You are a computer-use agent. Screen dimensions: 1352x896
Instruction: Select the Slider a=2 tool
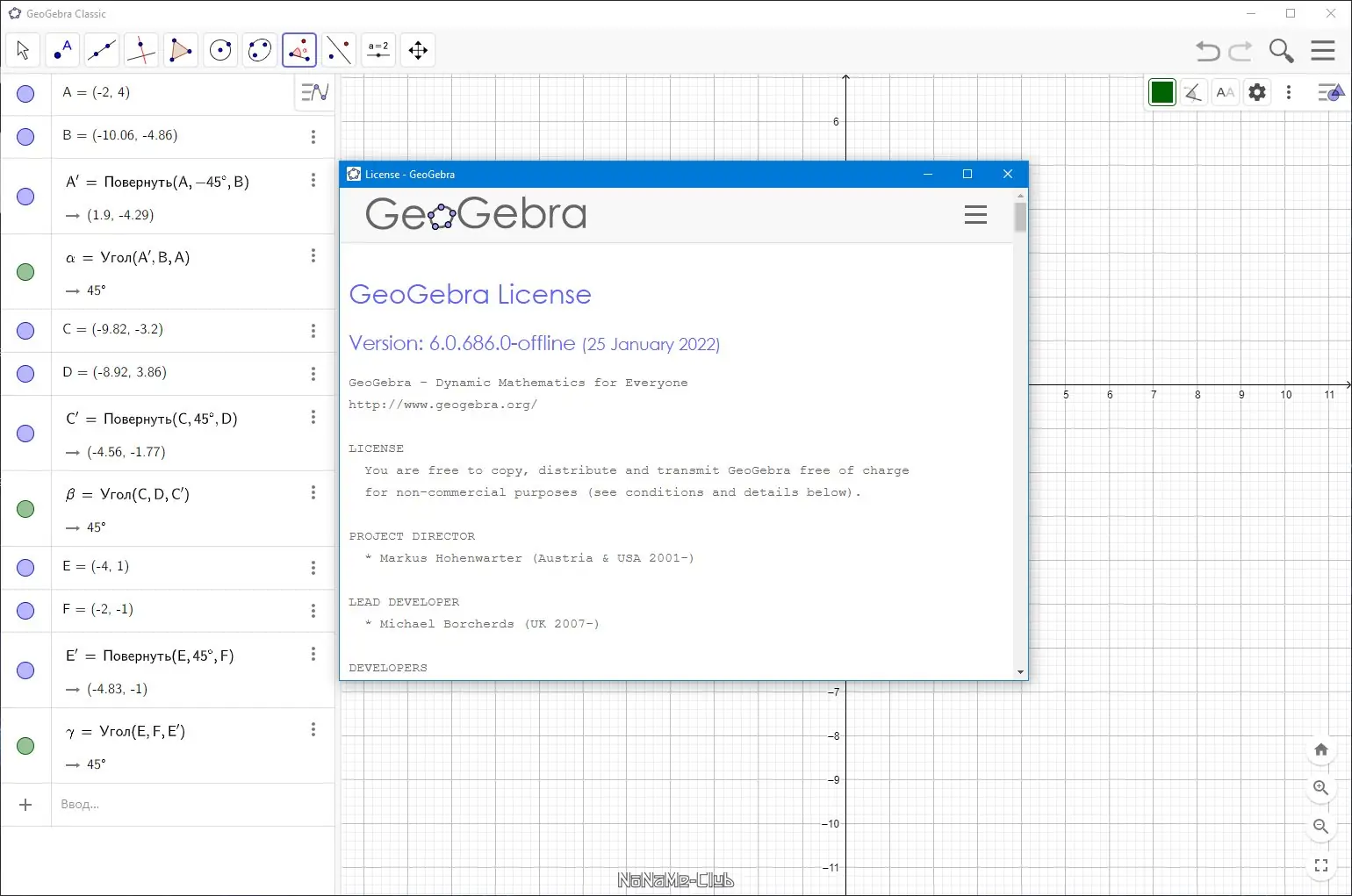378,50
